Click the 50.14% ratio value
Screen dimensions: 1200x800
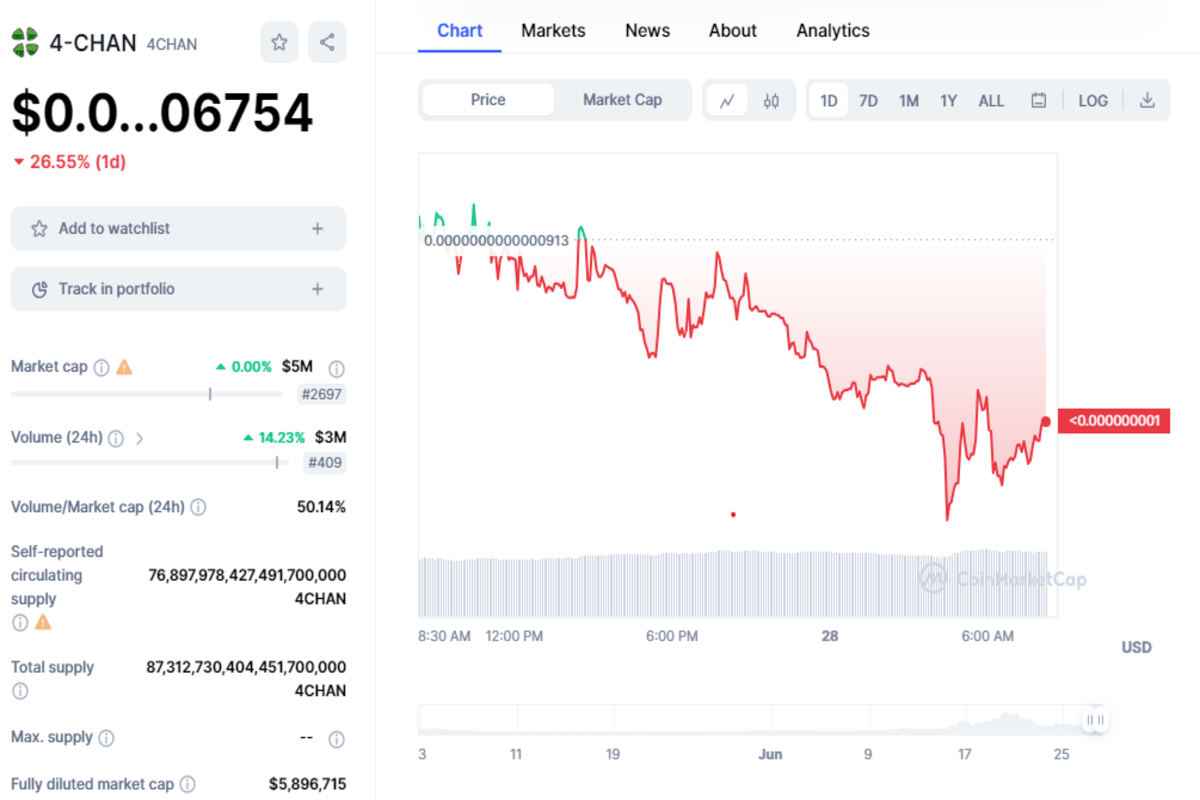(321, 507)
